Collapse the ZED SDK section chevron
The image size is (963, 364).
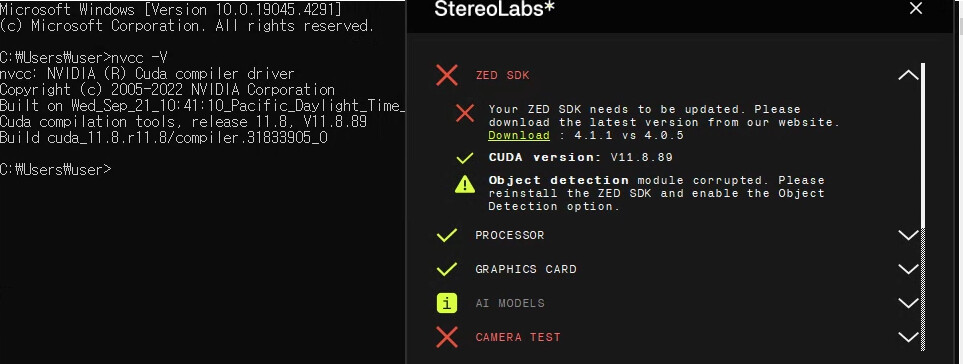[x=908, y=76]
